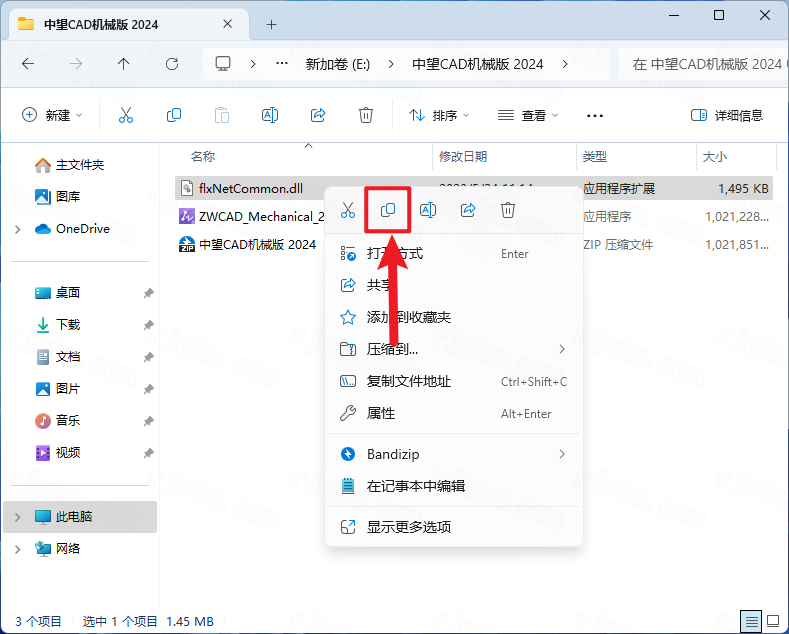
Task: Click the copy icon in context menu
Action: tap(388, 210)
